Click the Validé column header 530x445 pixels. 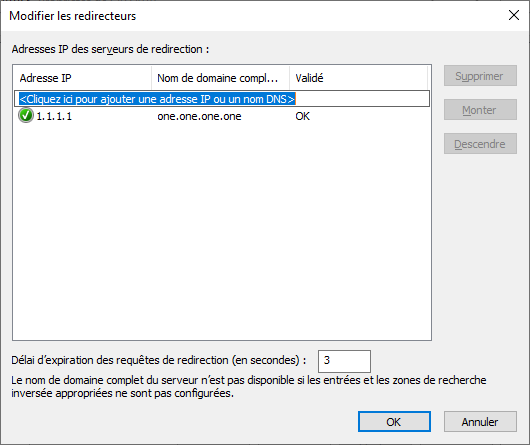point(359,78)
